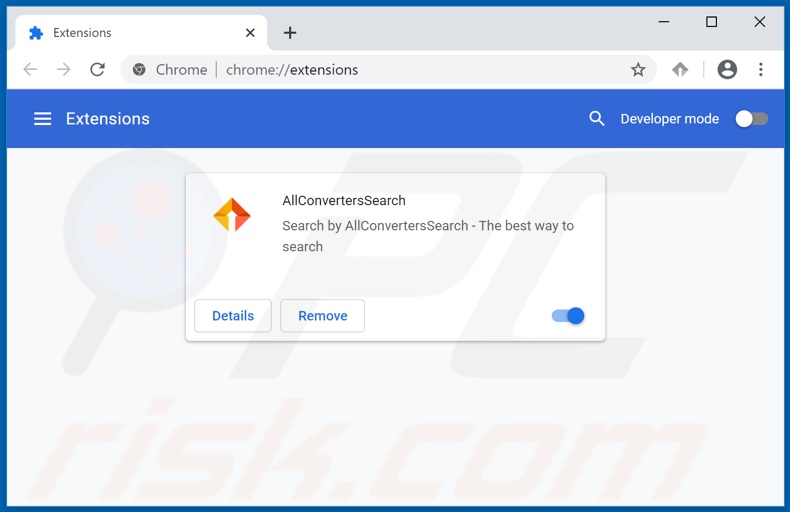
Task: Open Chrome's three-dot menu
Action: coord(761,70)
